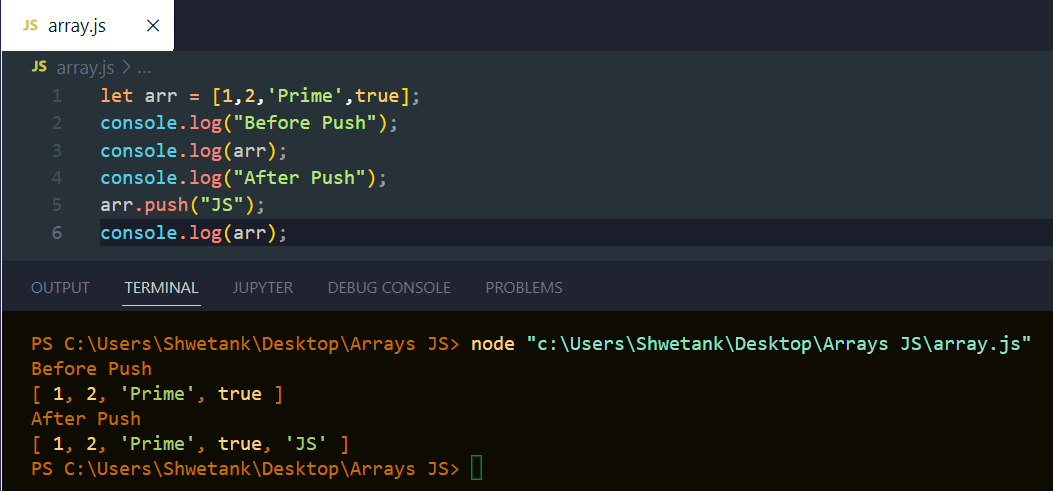Image resolution: width=1053 pixels, height=491 pixels.
Task: Click the JS file icon on the tab
Action: (30, 26)
